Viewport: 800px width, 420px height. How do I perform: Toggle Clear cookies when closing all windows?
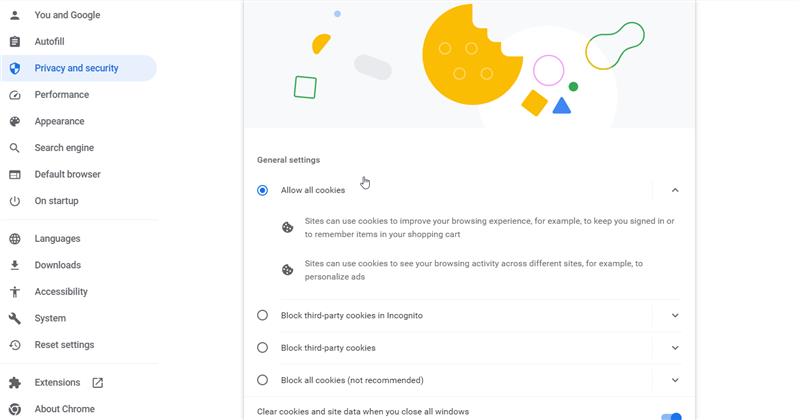(672, 415)
